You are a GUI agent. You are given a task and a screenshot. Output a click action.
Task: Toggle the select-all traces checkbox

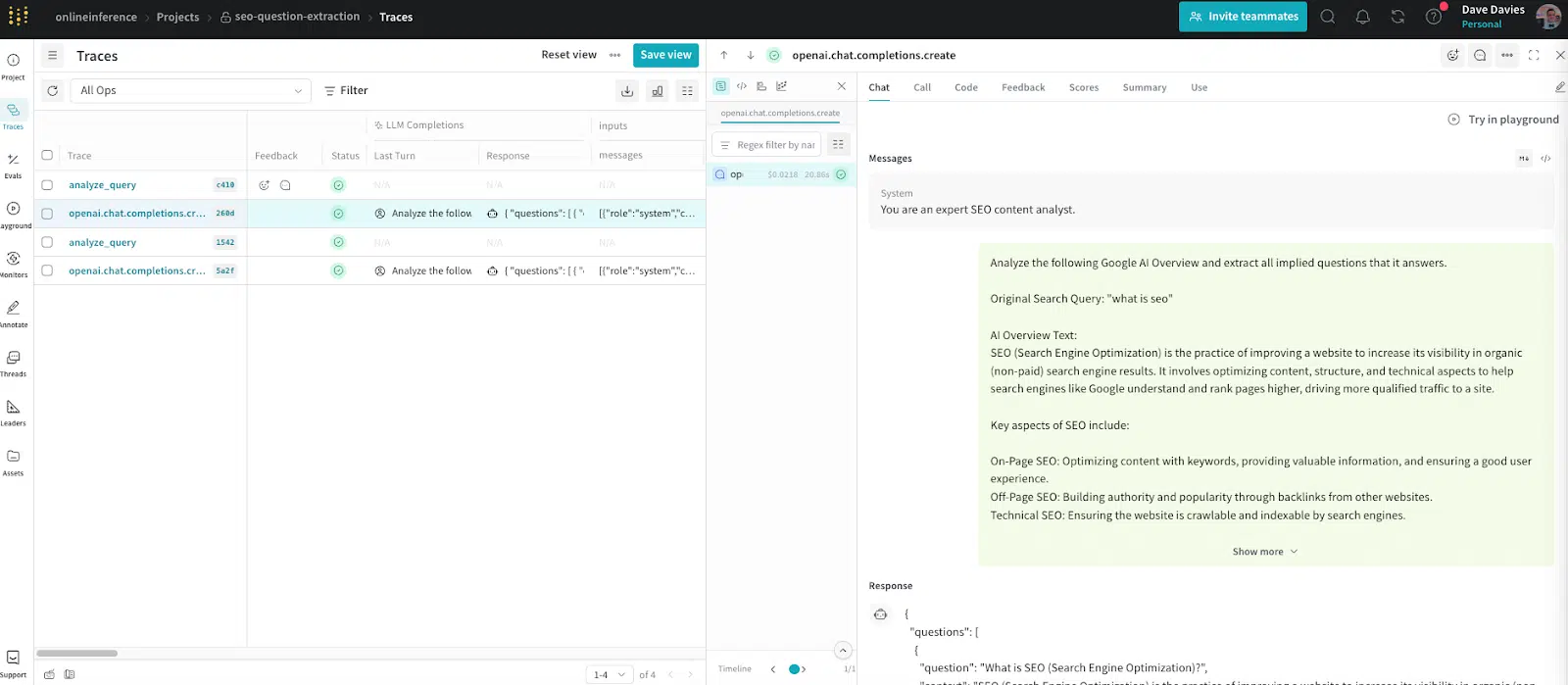(x=47, y=156)
